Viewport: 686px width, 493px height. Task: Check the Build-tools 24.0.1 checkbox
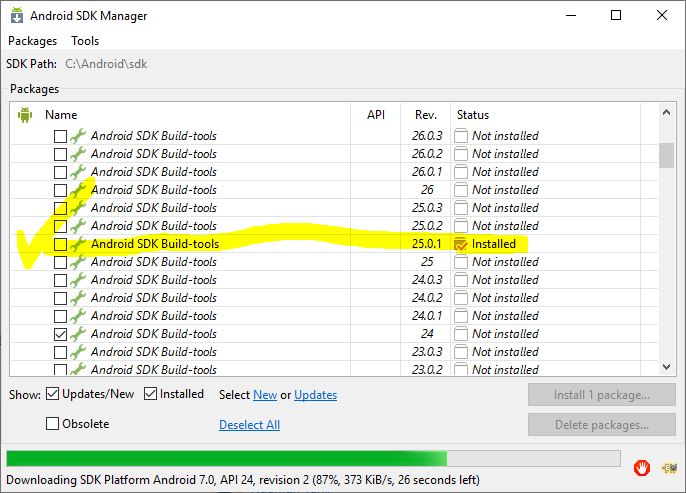60,316
